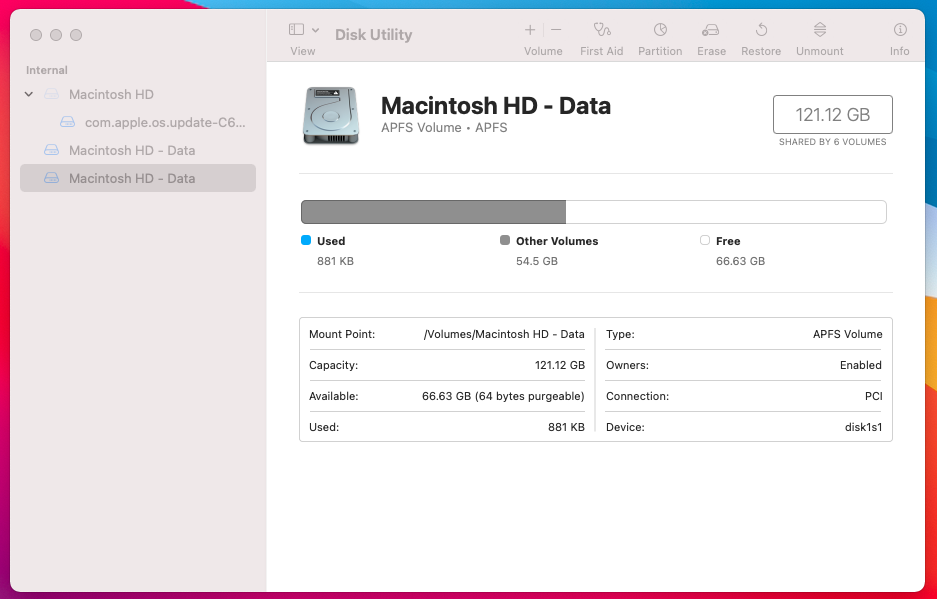Image resolution: width=937 pixels, height=599 pixels.
Task: Open the Partition pie chart icon
Action: click(x=660, y=29)
